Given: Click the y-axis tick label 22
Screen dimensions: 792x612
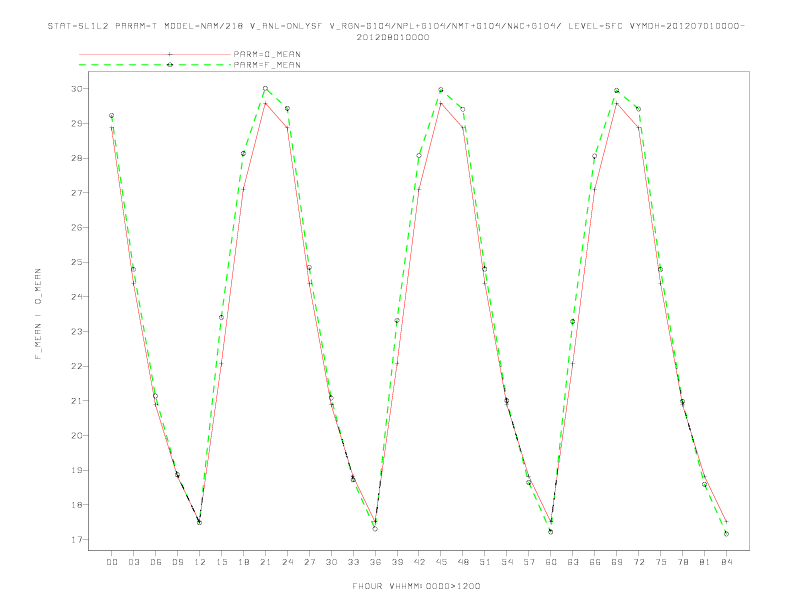Looking at the screenshot, I should click(77, 366).
